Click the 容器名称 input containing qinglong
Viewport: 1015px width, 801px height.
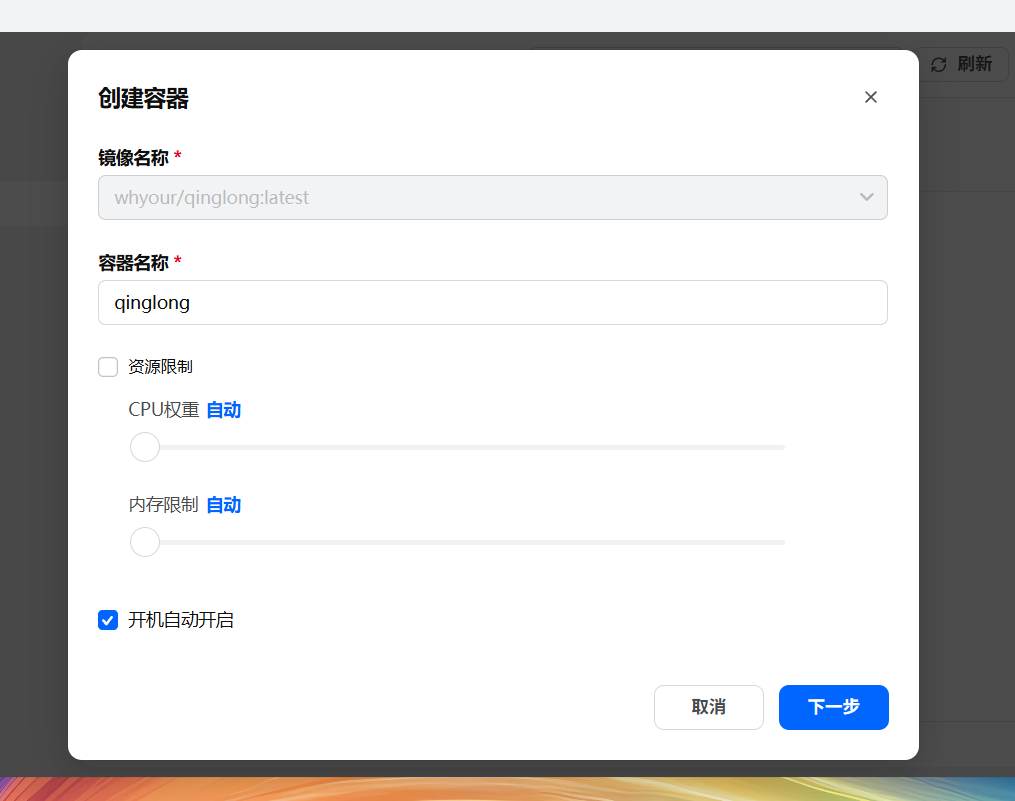coord(492,302)
